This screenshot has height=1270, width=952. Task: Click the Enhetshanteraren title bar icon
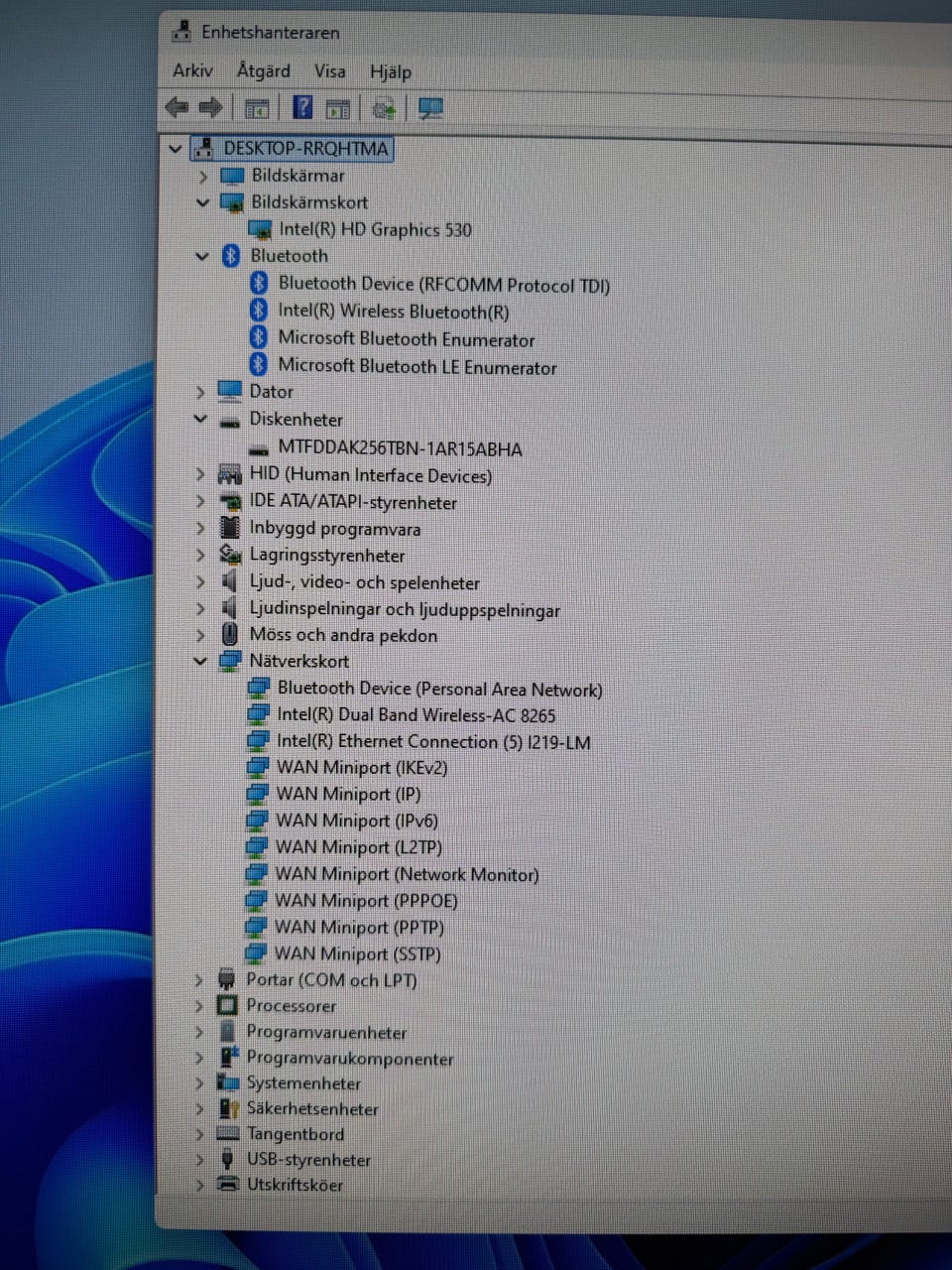(181, 32)
